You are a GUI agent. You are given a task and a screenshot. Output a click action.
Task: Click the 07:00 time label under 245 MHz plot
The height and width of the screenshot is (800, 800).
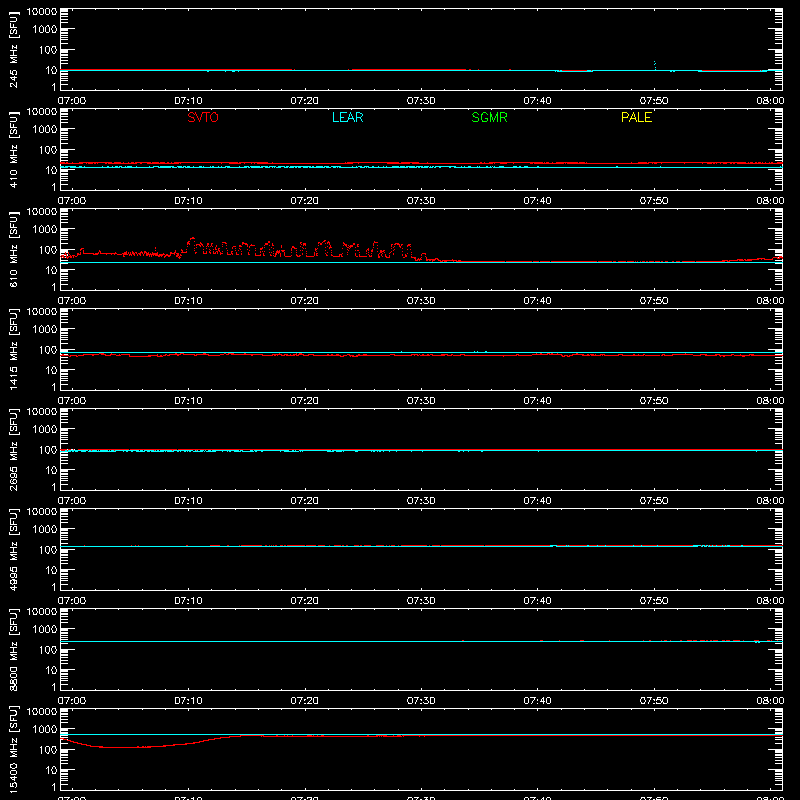point(72,101)
